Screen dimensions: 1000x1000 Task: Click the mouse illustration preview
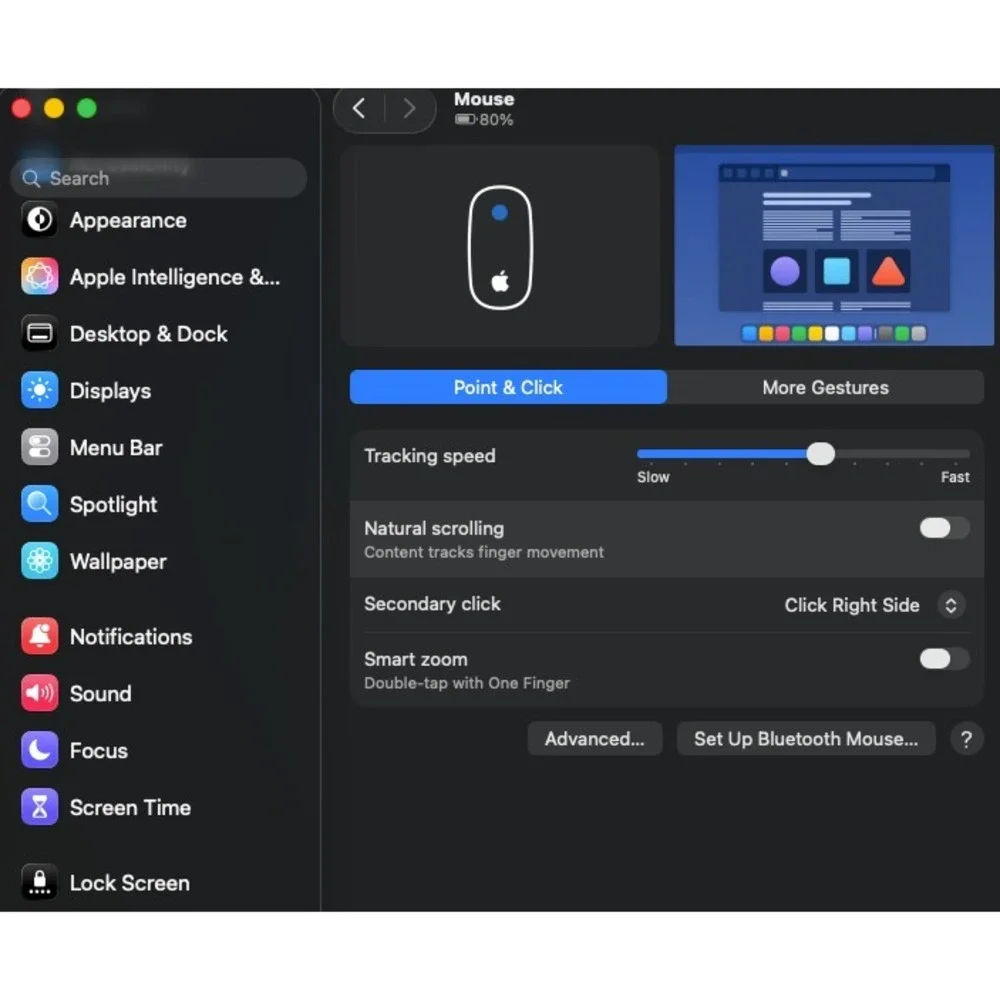500,246
